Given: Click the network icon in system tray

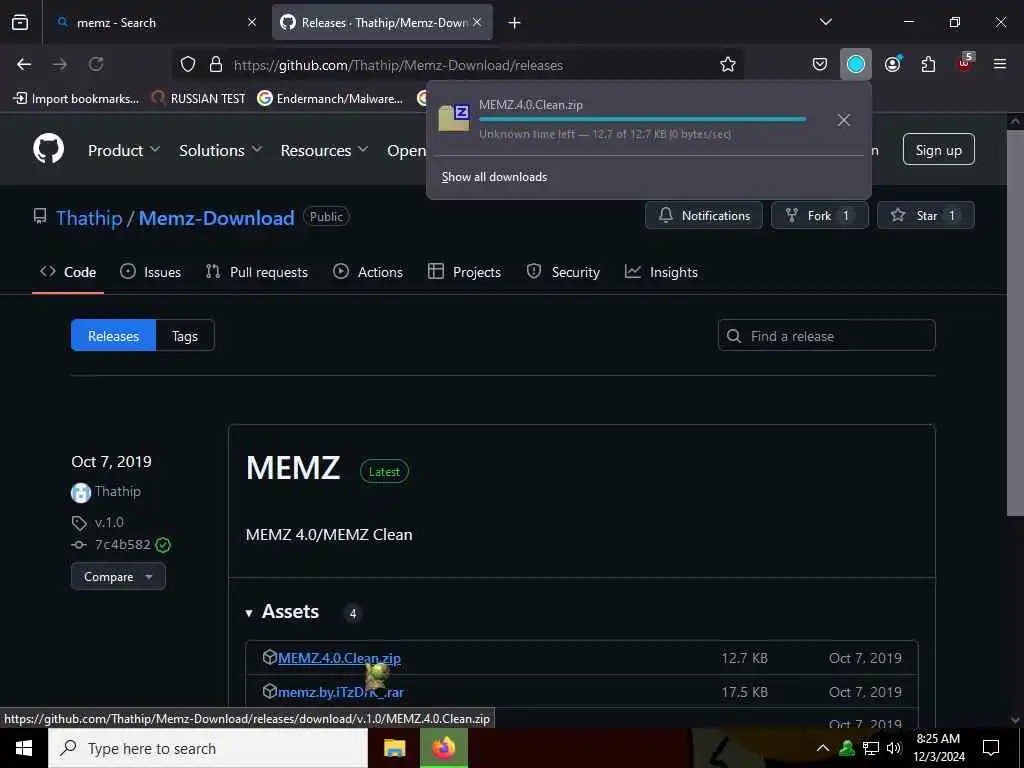Looking at the screenshot, I should (871, 748).
